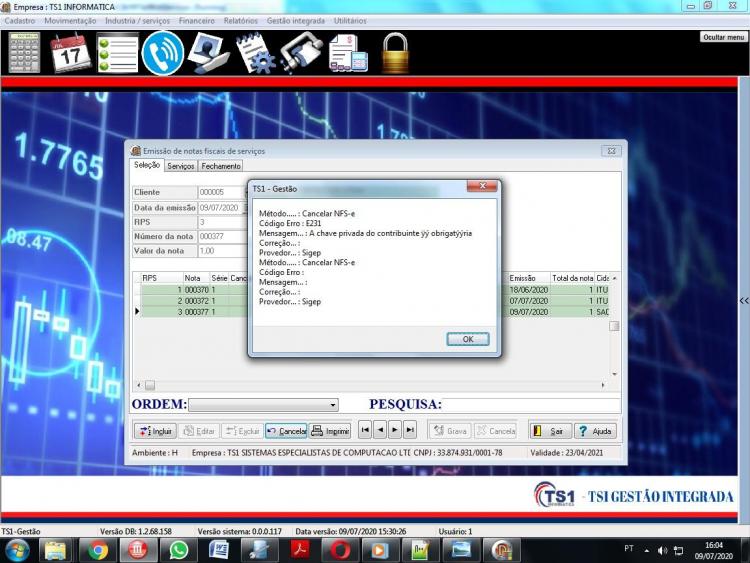Open Google Chrome from taskbar
This screenshot has width=750, height=563.
(x=98, y=551)
